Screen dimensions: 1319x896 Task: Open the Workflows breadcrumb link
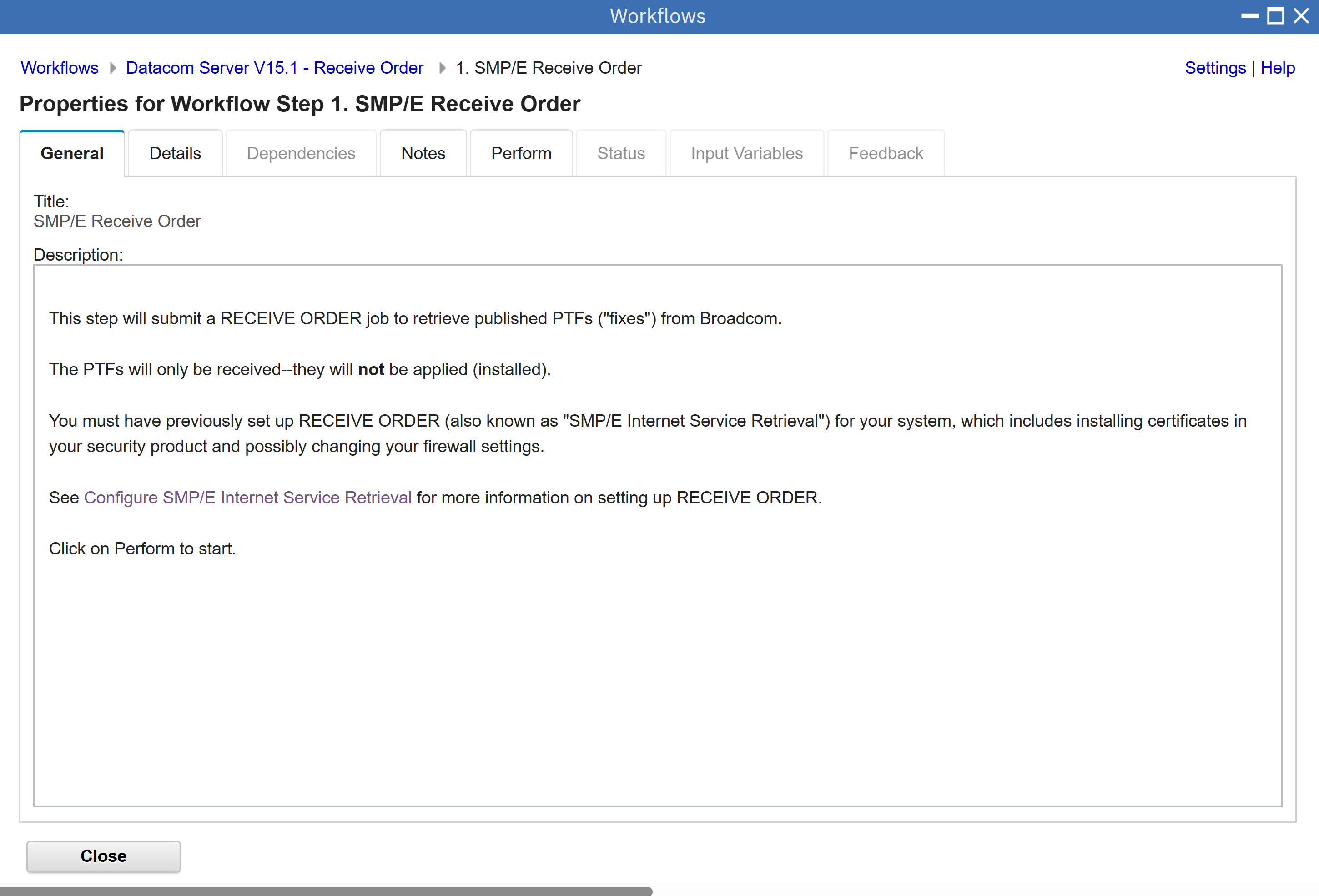click(x=60, y=68)
